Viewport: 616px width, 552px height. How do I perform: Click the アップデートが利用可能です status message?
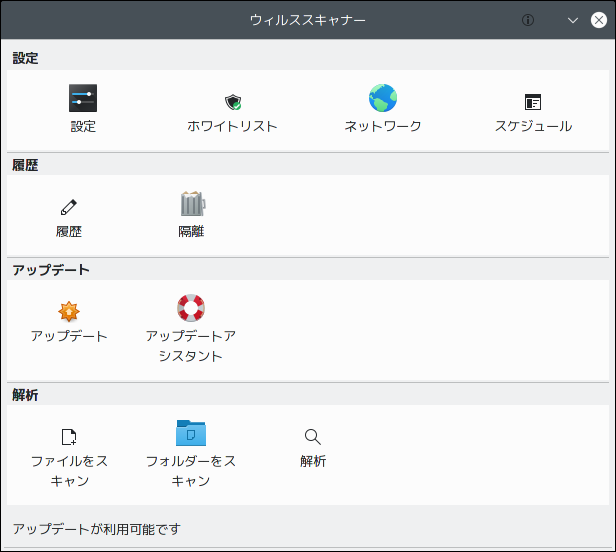point(97,529)
